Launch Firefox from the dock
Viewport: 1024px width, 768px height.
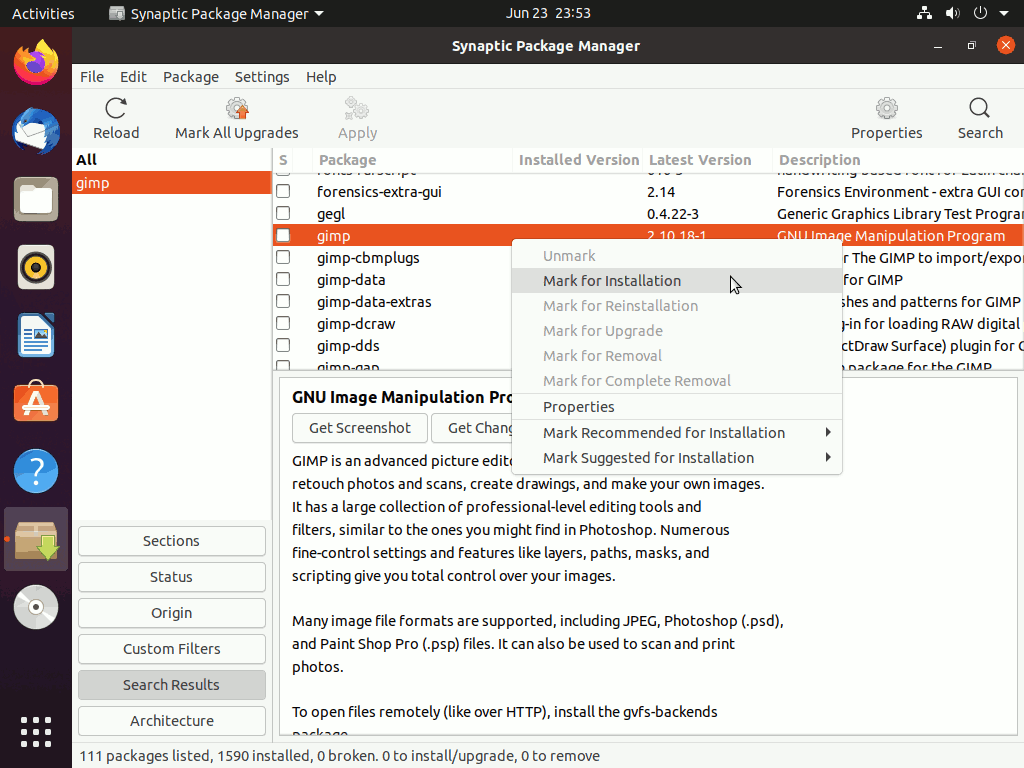point(36,63)
